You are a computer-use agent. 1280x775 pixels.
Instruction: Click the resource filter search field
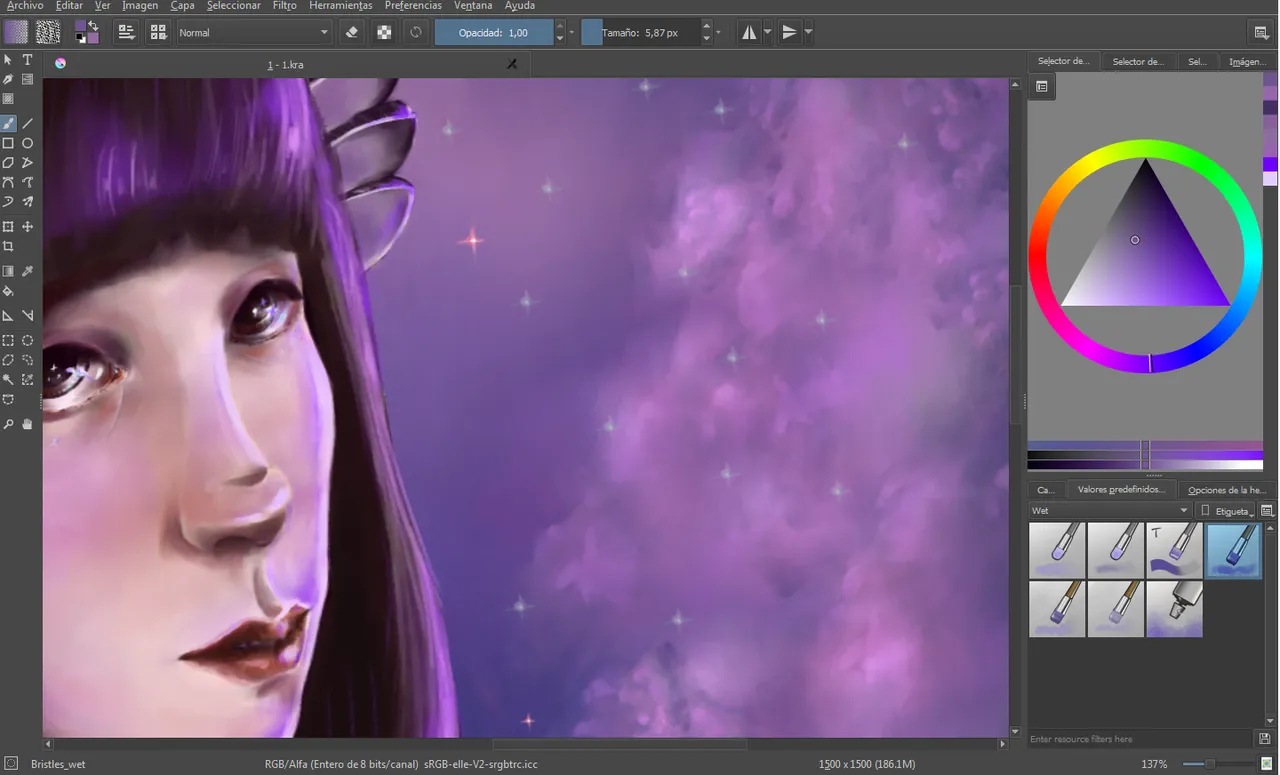click(1140, 739)
